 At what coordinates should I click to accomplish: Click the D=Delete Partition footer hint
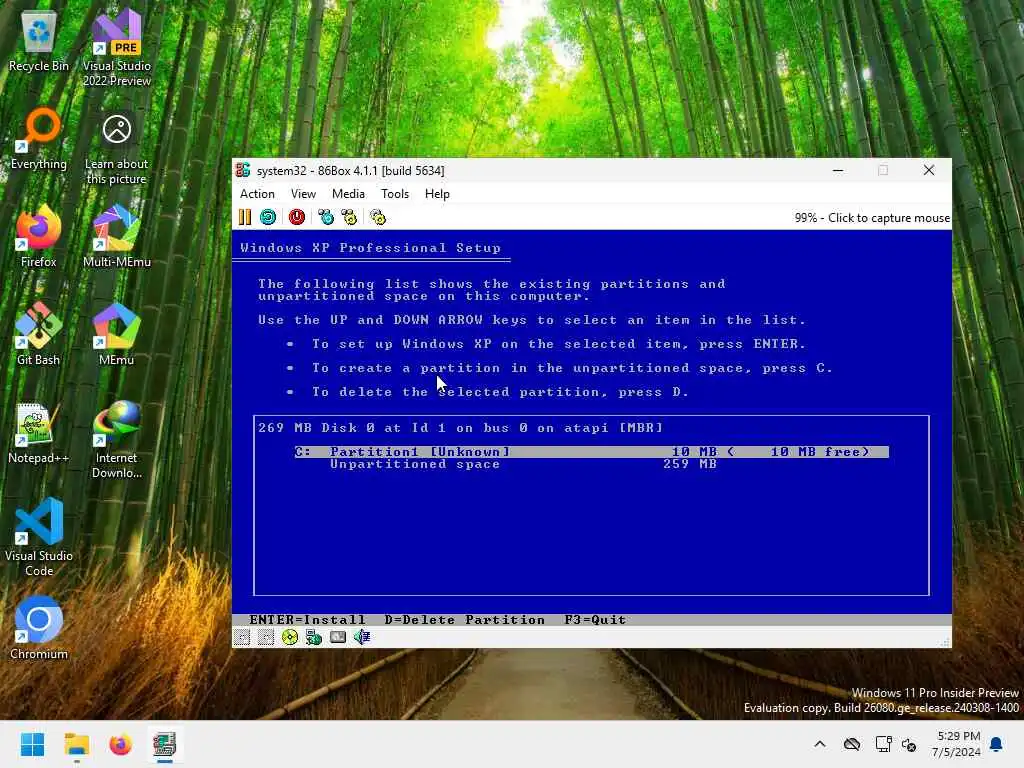tap(464, 620)
